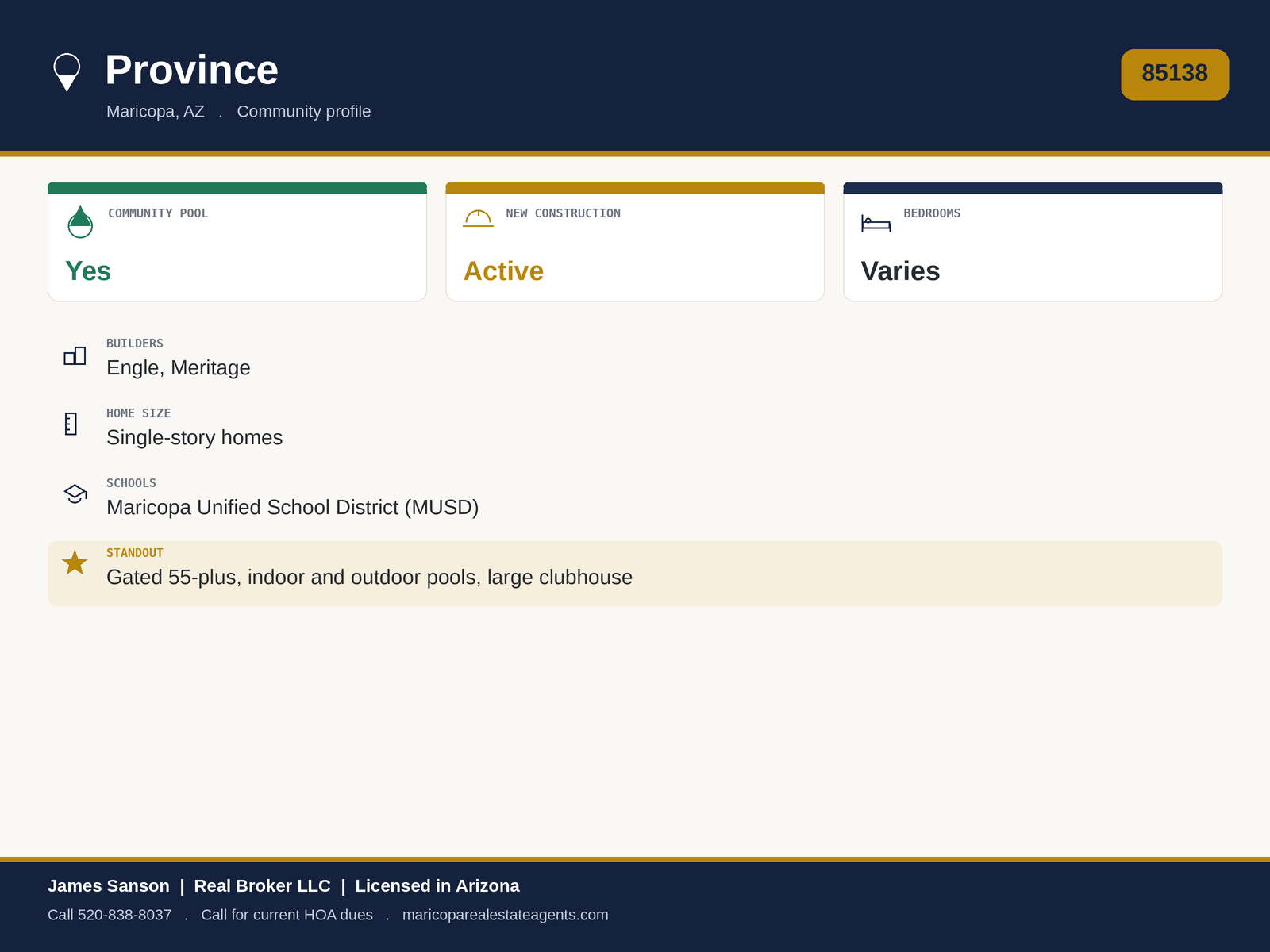Click the Varies bedrooms value
The height and width of the screenshot is (952, 1270).
(900, 271)
